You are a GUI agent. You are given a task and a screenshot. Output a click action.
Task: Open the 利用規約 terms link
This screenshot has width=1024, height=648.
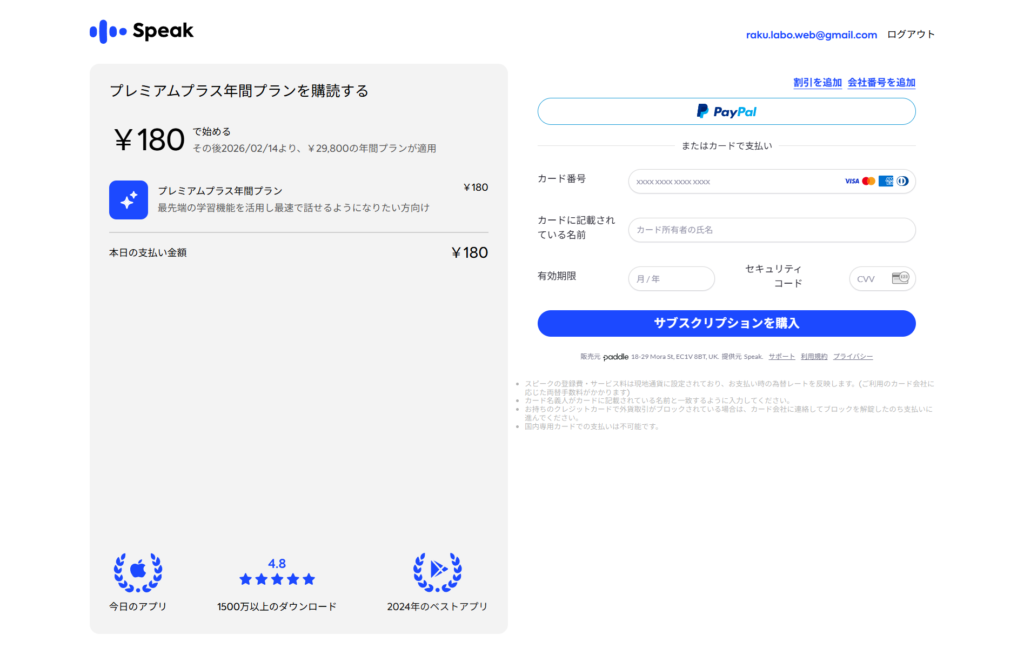click(814, 356)
